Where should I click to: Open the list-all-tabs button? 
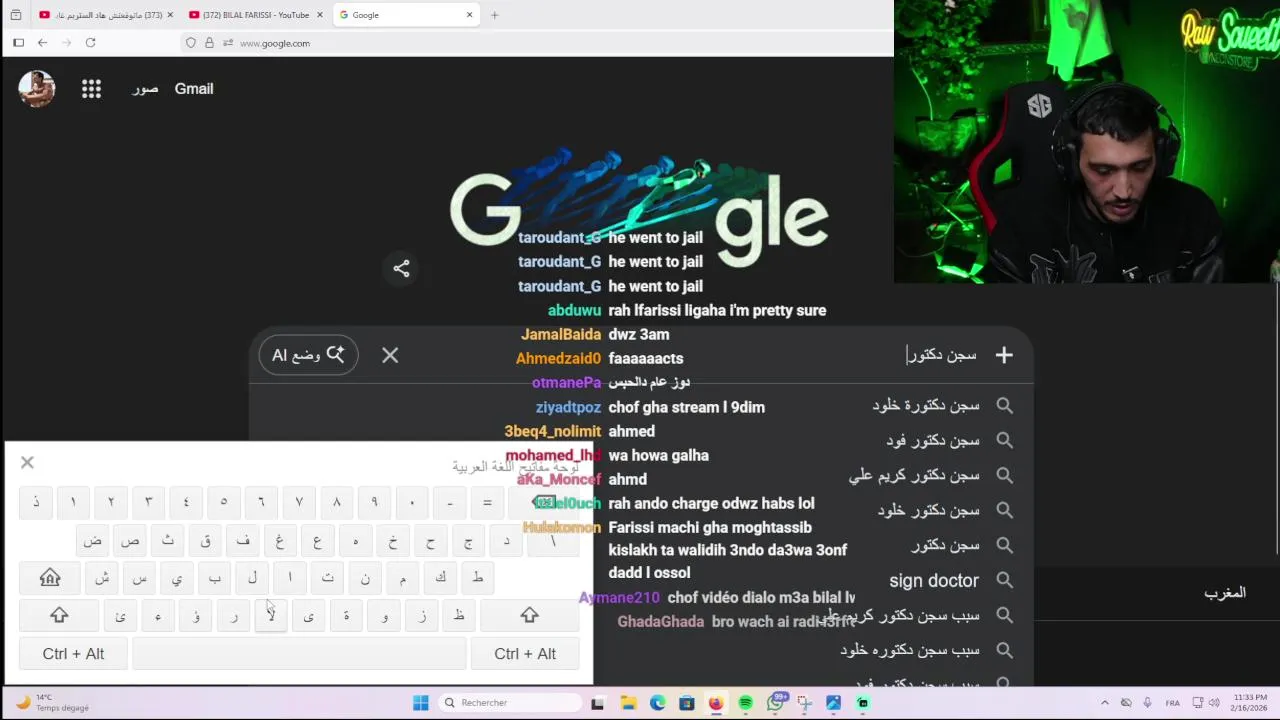pyautogui.click(x=15, y=15)
